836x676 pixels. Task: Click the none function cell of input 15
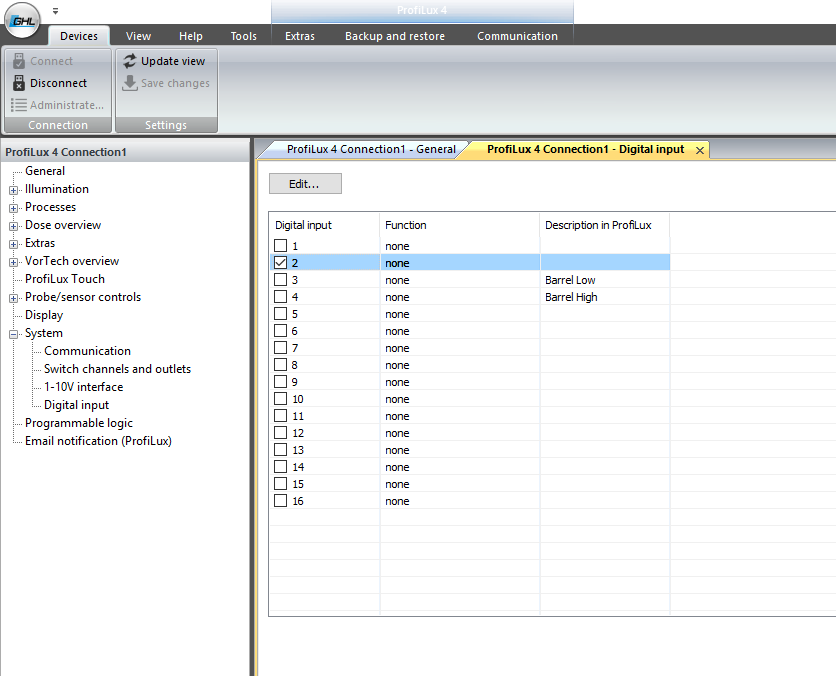(x=460, y=484)
